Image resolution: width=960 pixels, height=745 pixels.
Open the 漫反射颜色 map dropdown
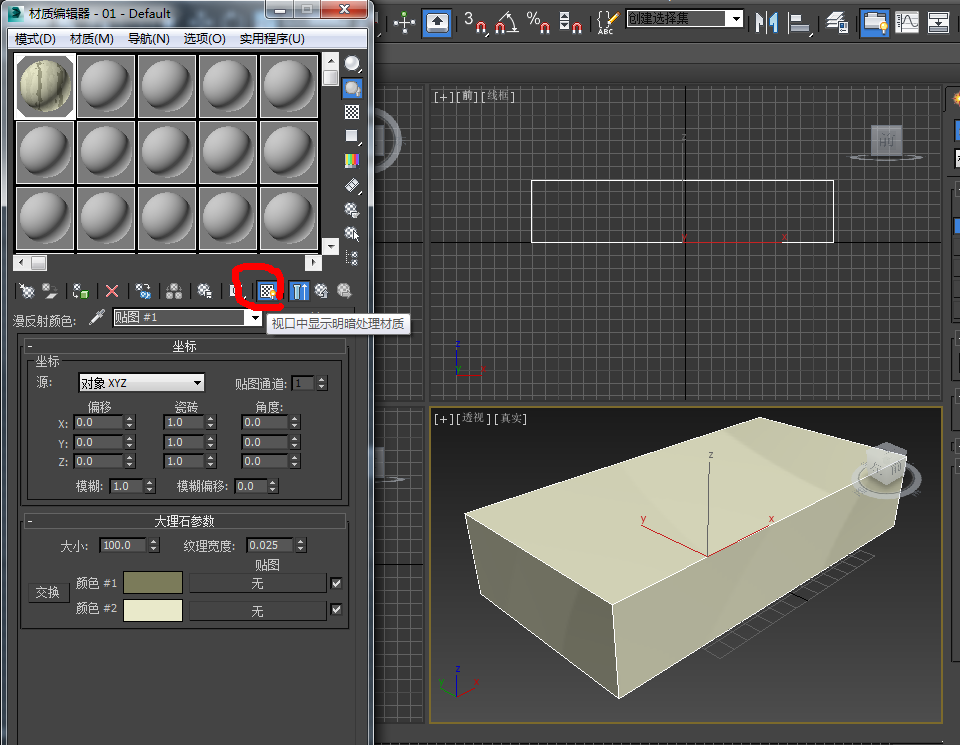coord(253,319)
